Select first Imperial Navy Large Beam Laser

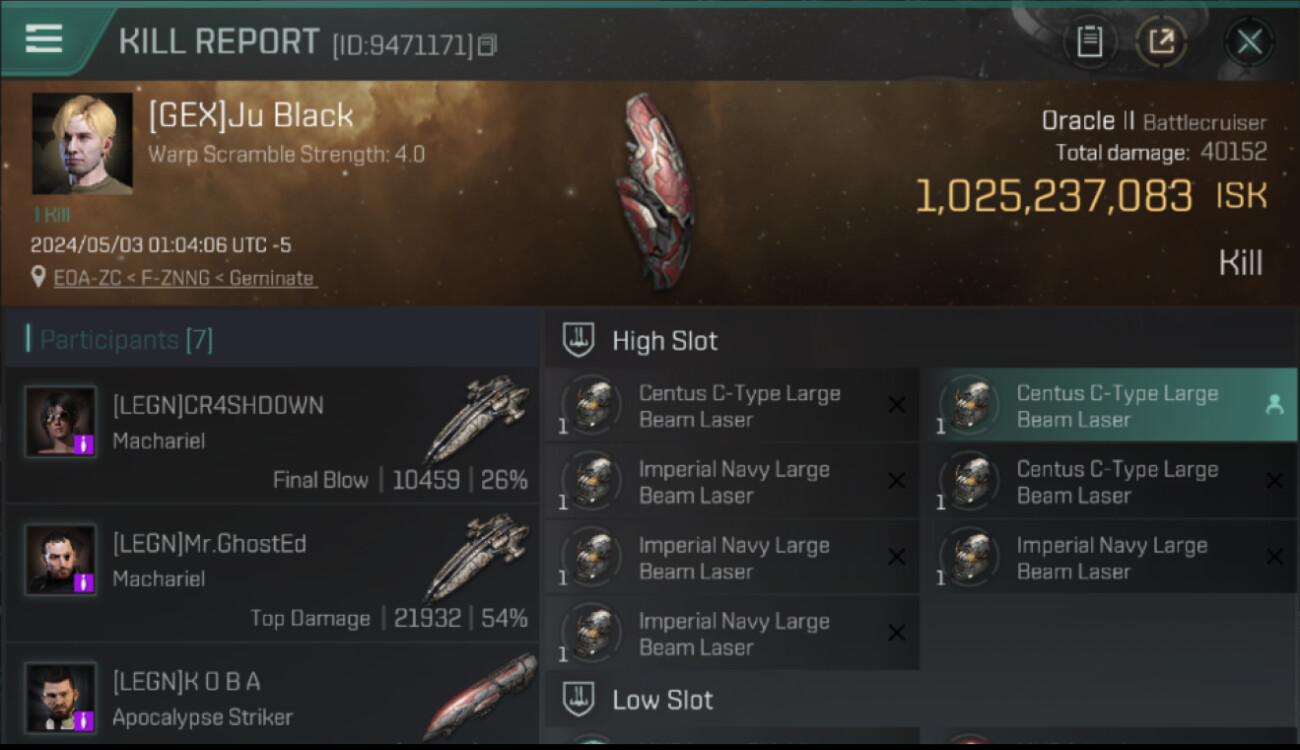click(732, 482)
